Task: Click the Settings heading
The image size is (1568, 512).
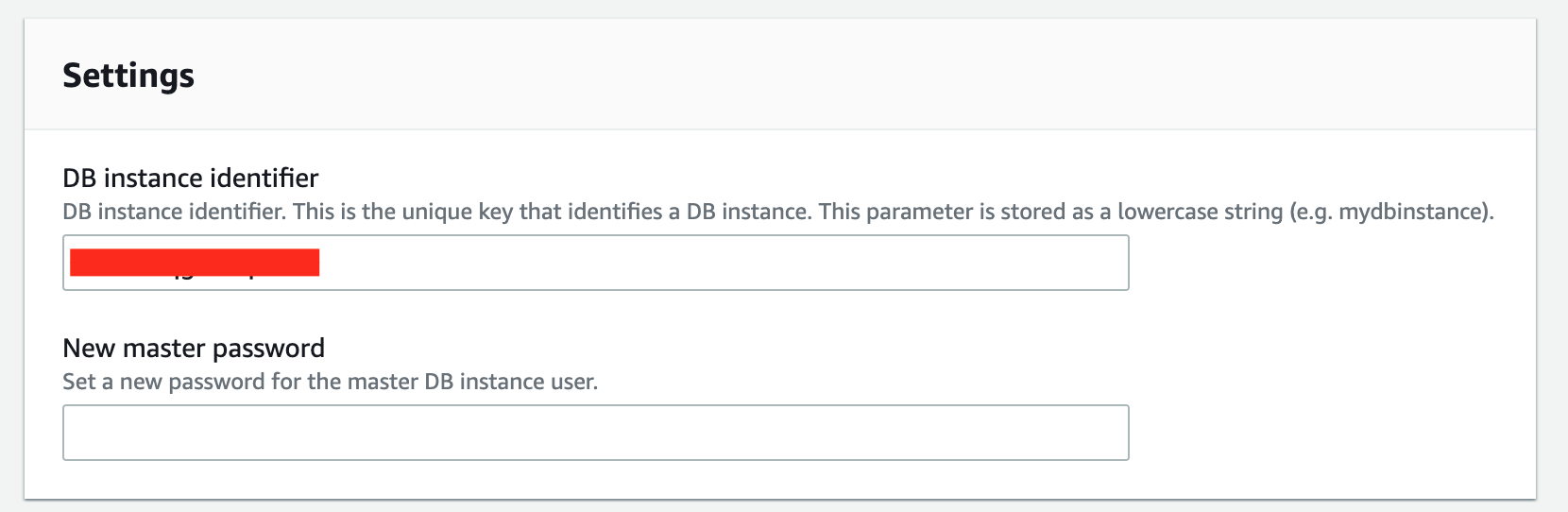Action: (128, 76)
